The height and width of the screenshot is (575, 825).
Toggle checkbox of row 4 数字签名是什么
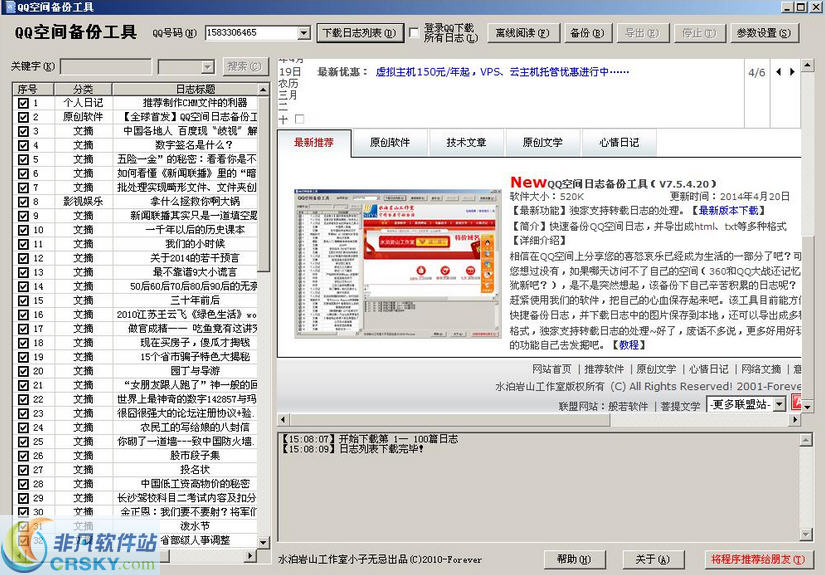pyautogui.click(x=23, y=145)
